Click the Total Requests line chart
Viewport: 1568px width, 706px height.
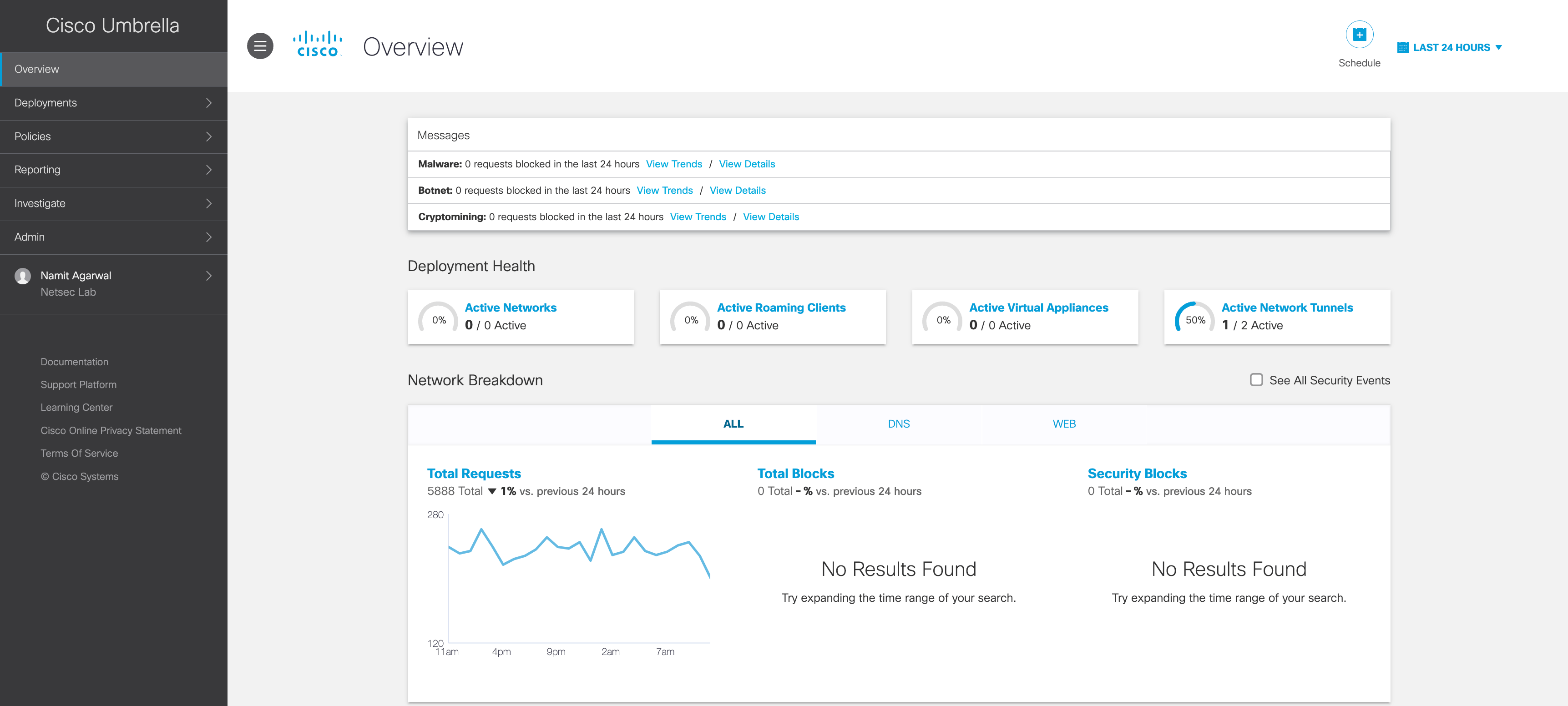(578, 578)
